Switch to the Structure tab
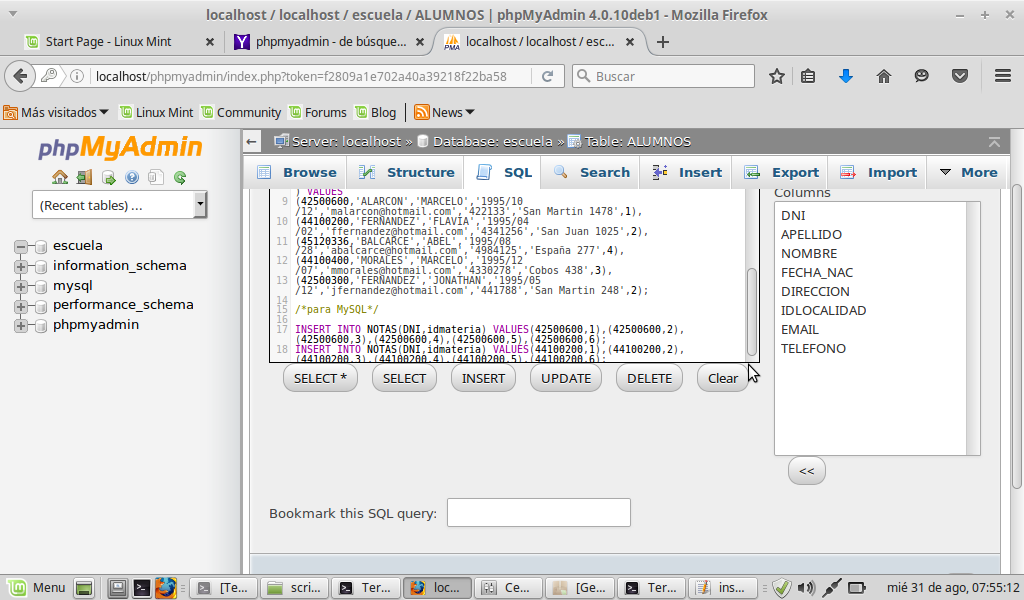 click(x=407, y=172)
